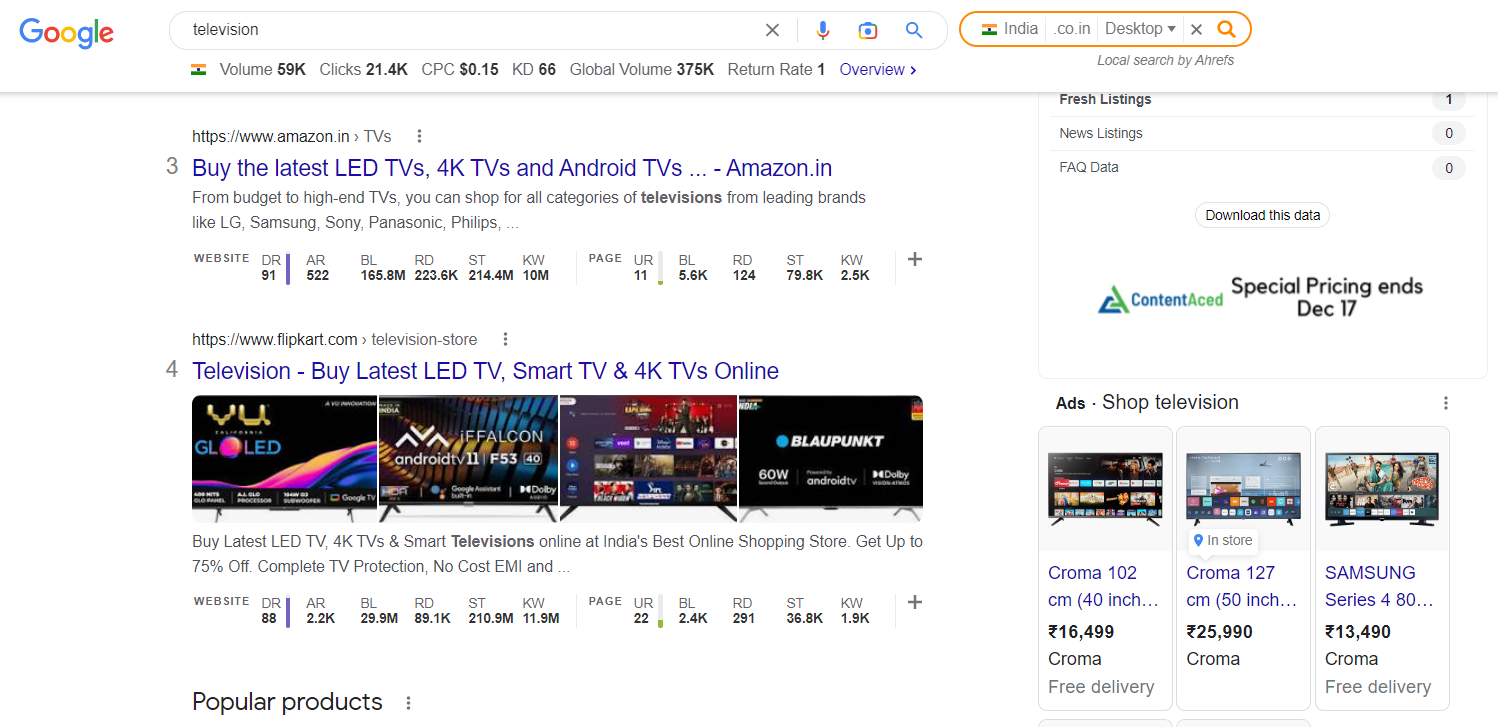This screenshot has width=1498, height=727.
Task: Click the iFFALCON android TV thumbnail
Action: pyautogui.click(x=468, y=459)
